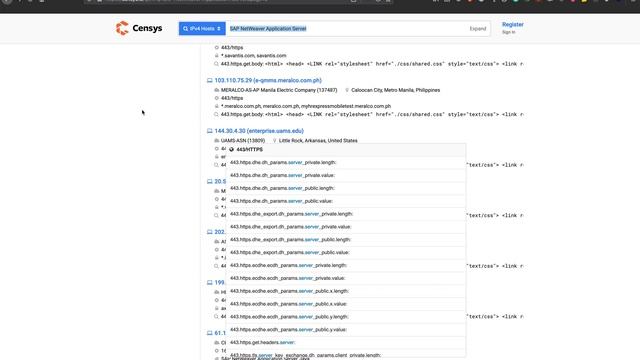
Task: Click the location pin beside Caloocan City
Action: [347, 90]
